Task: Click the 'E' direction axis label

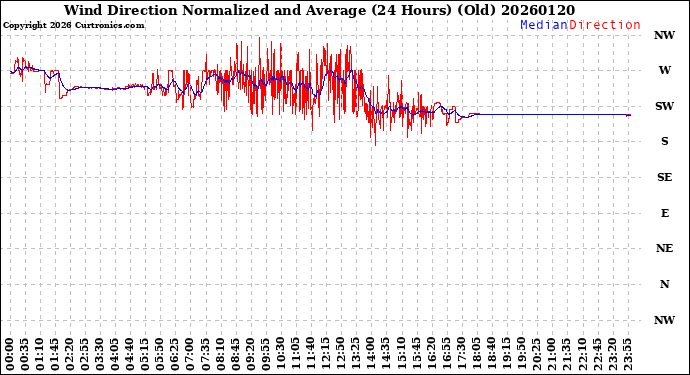Action: [x=665, y=213]
